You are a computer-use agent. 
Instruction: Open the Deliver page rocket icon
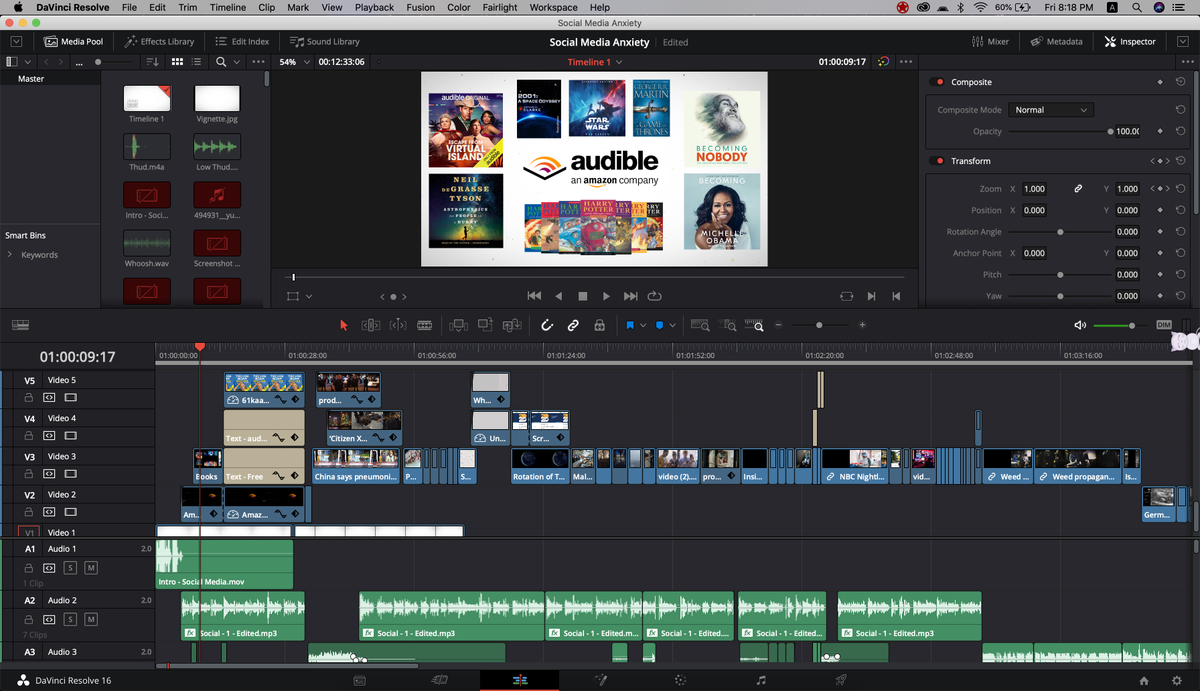tap(841, 680)
